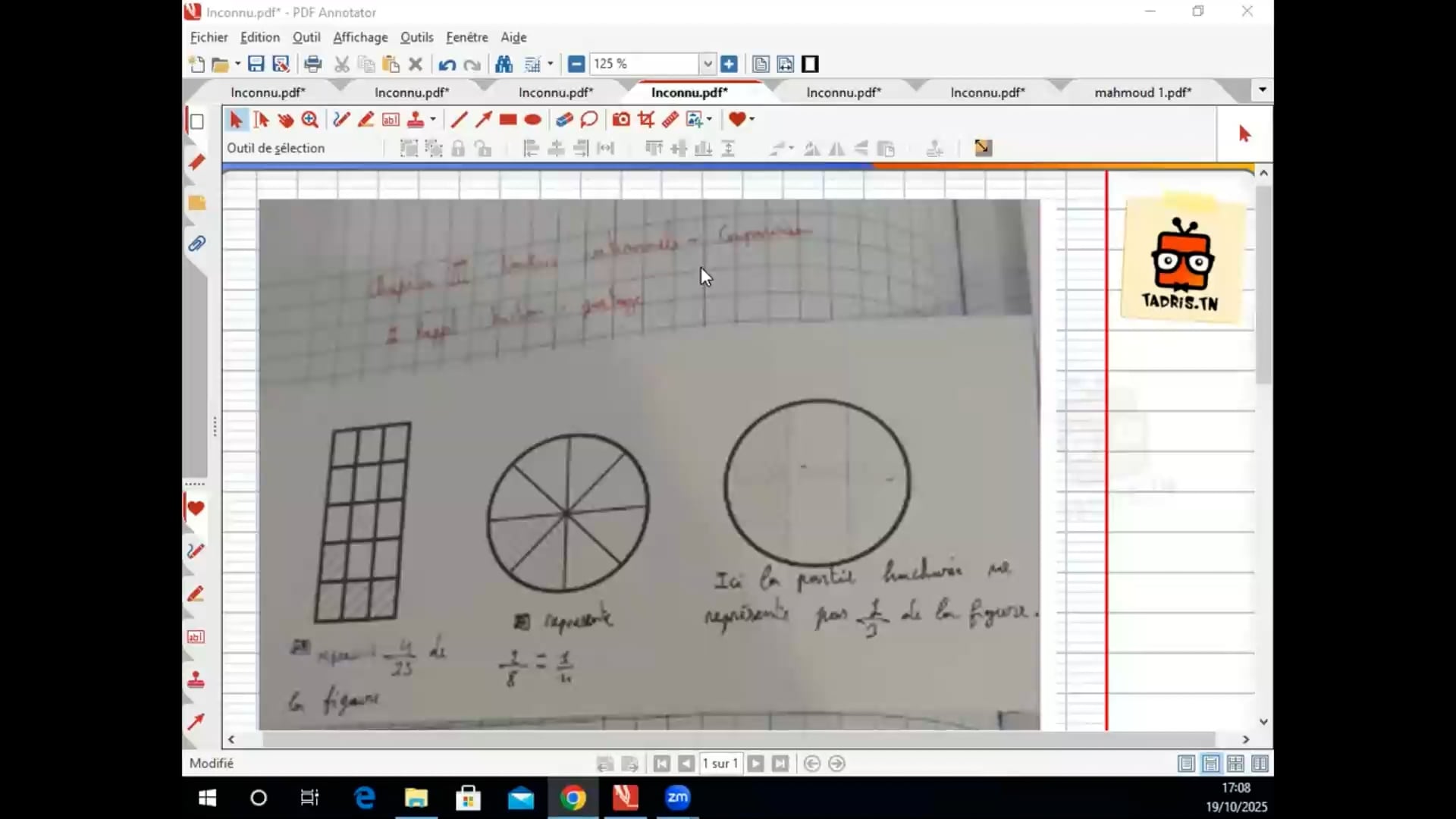The width and height of the screenshot is (1456, 819).
Task: Toggle the sidebar panel checkbox icon
Action: coord(197,121)
